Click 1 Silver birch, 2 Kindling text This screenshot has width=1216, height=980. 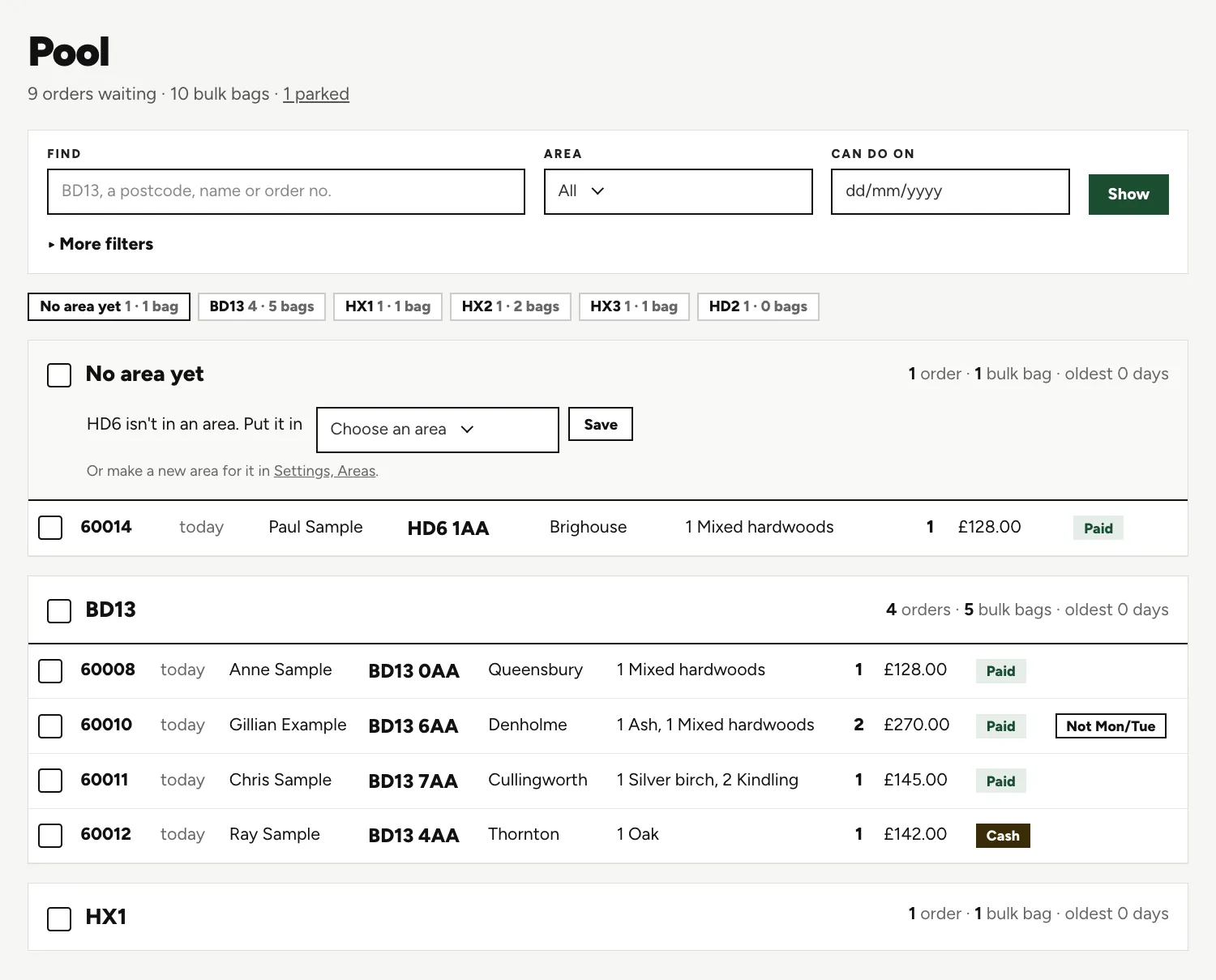[x=708, y=780]
